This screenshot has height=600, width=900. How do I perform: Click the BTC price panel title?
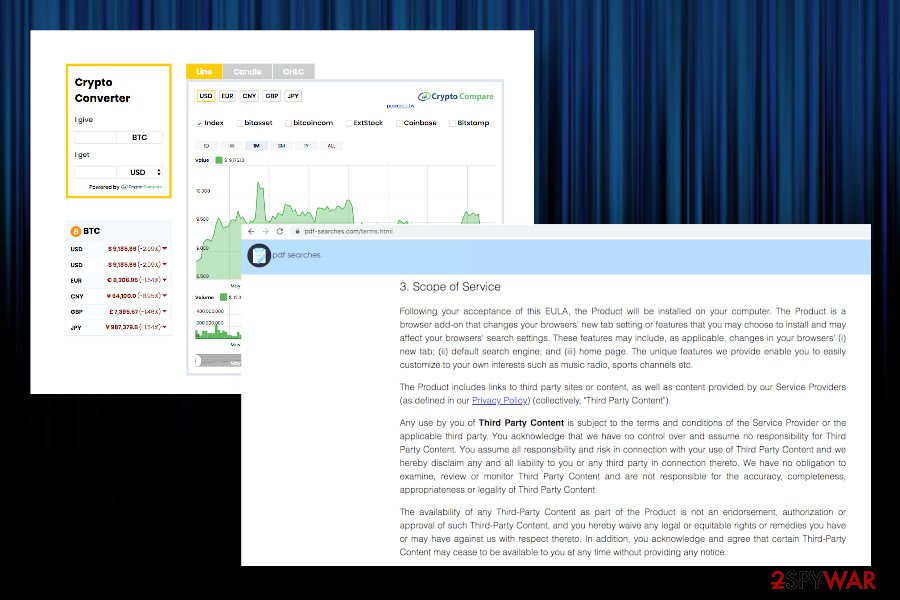[x=91, y=231]
